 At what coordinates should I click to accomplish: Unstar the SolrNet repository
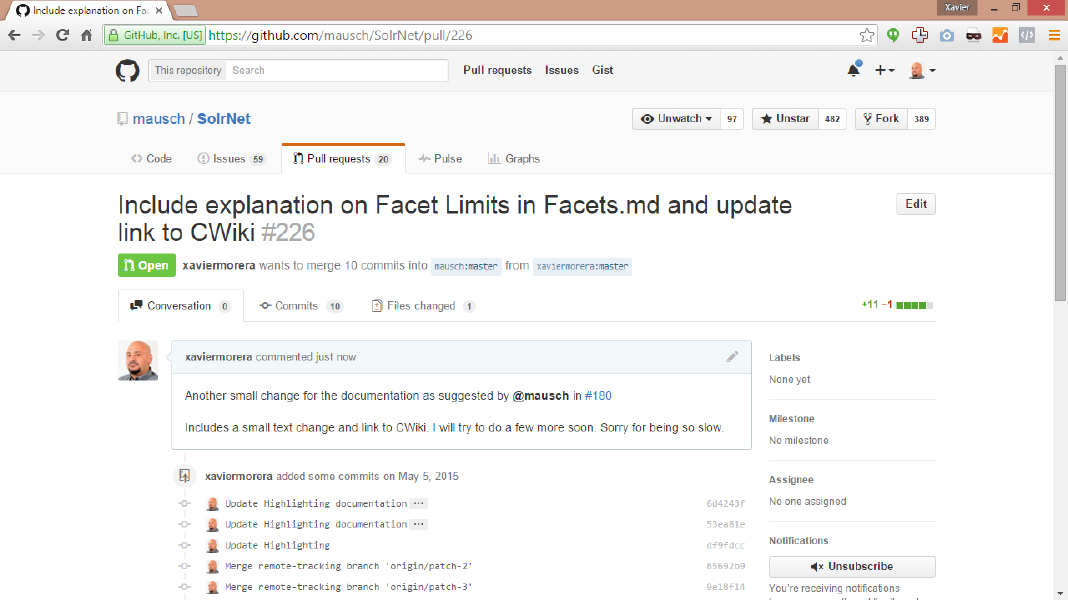tap(785, 119)
